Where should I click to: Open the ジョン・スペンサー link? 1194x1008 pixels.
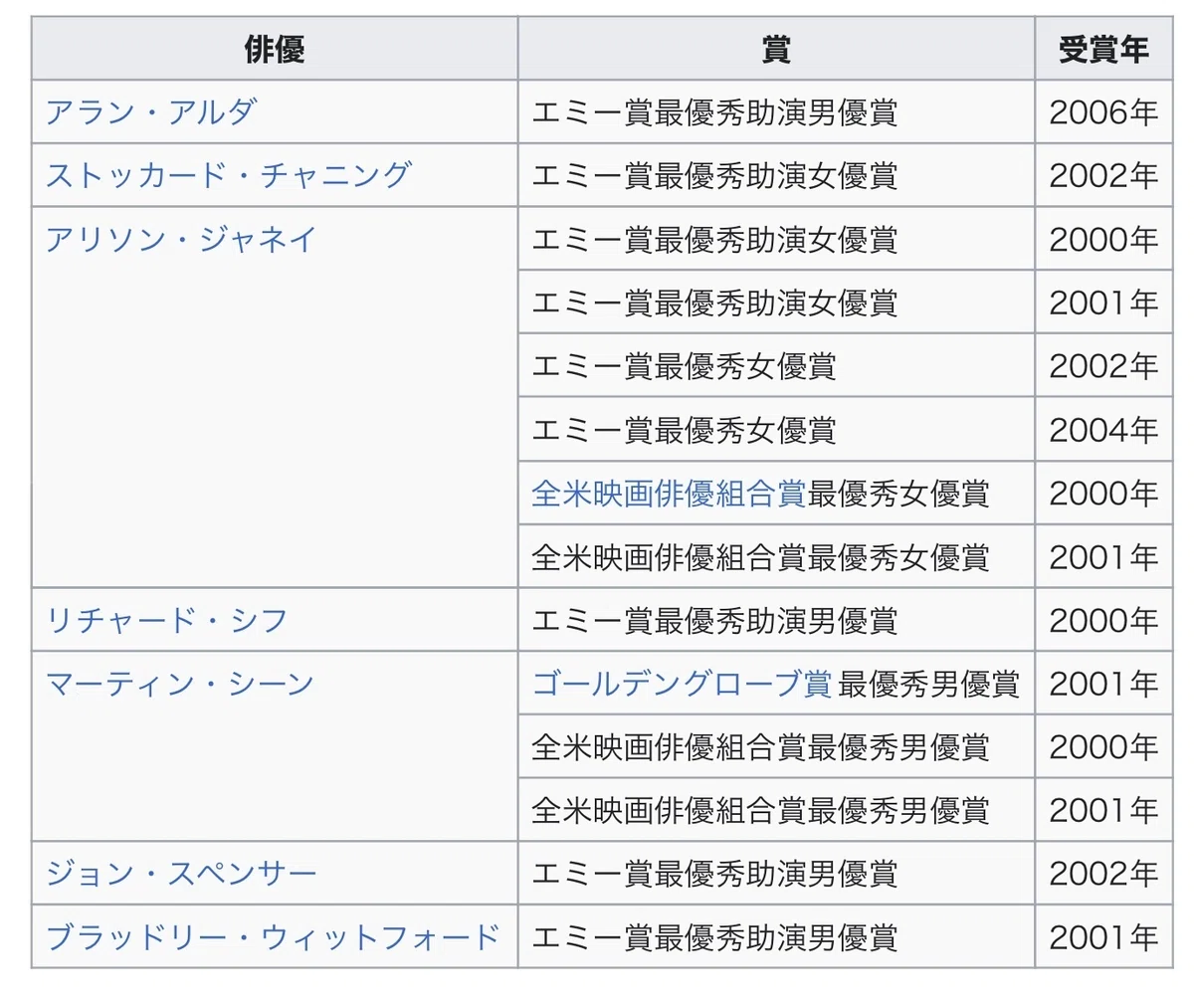(x=181, y=874)
